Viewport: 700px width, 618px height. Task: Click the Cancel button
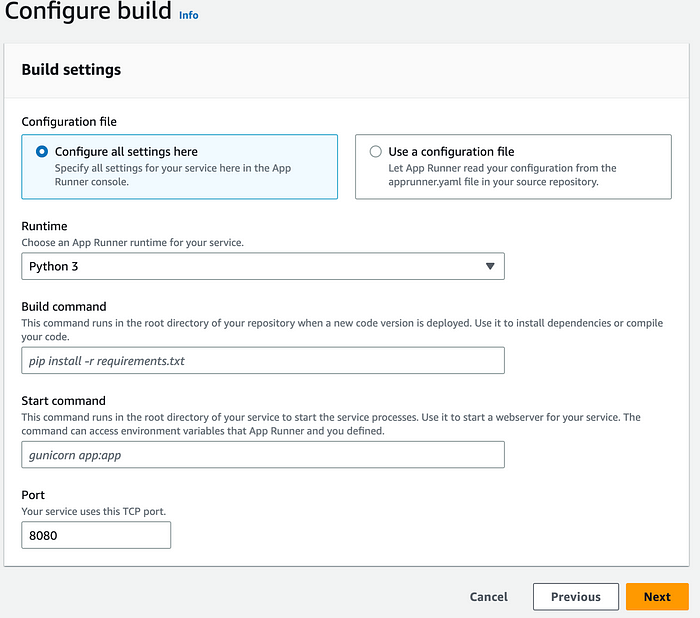pyautogui.click(x=488, y=597)
